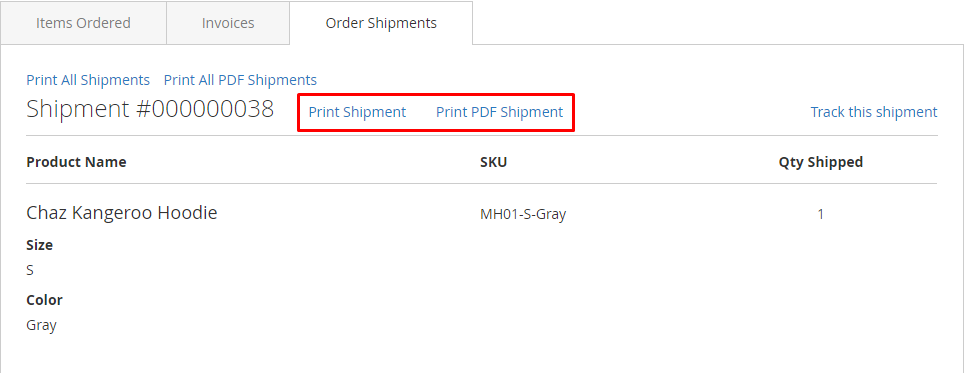Select the Order Shipments tab
966x373 pixels.
point(381,23)
